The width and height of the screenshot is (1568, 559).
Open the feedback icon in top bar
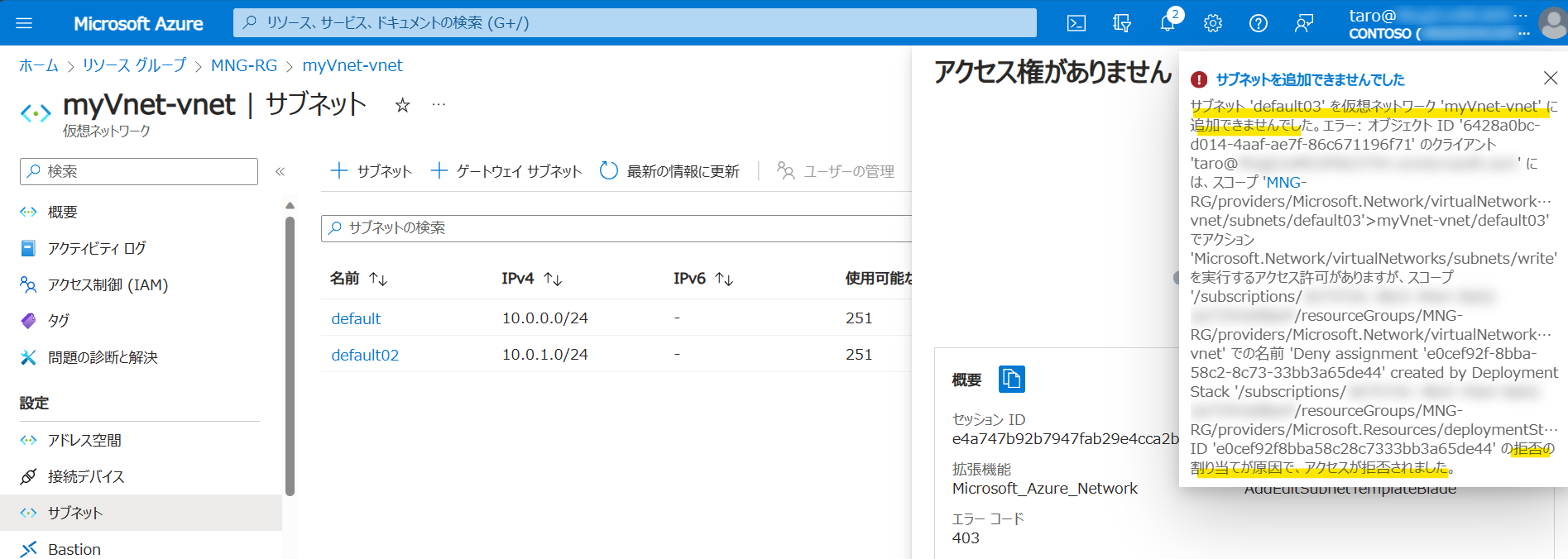pyautogui.click(x=1304, y=23)
